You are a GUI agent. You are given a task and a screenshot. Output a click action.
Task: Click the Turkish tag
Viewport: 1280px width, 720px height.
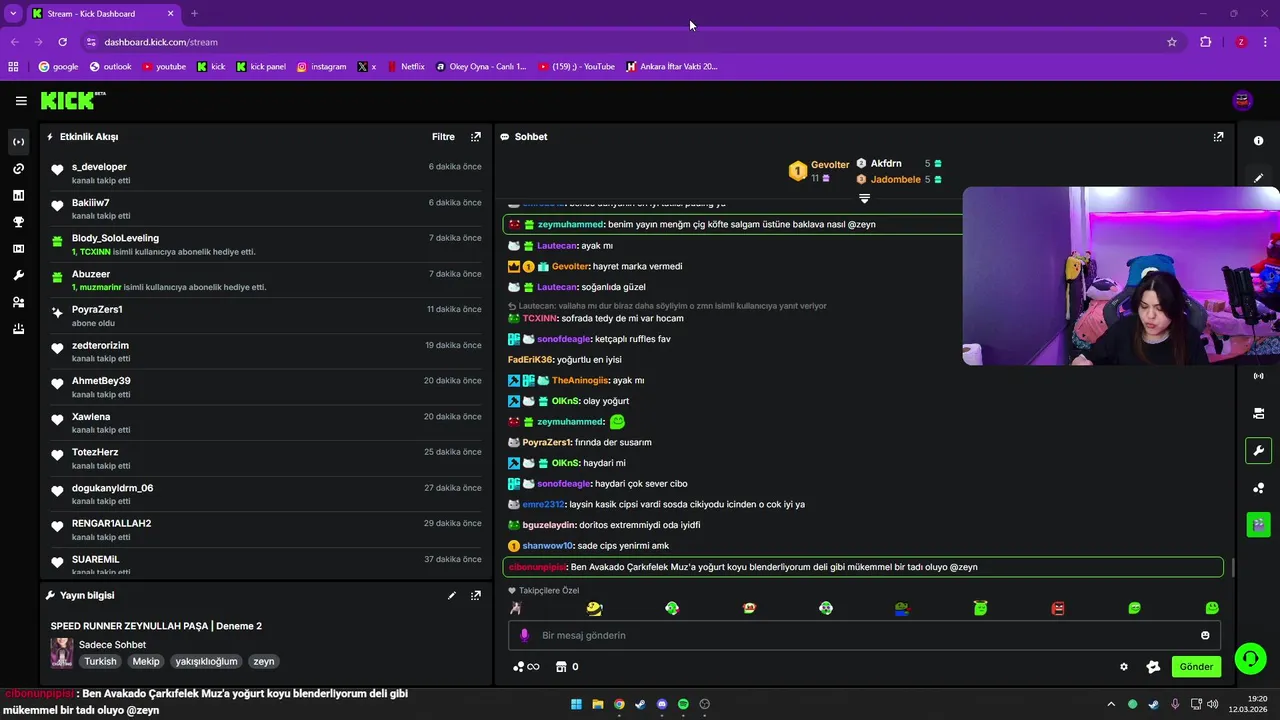(100, 661)
